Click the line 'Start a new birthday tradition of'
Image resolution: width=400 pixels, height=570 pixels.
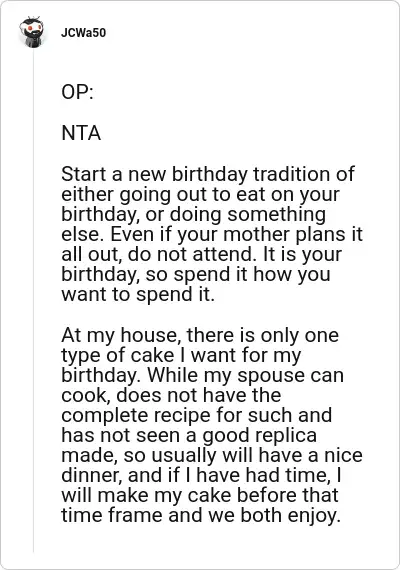[208, 174]
